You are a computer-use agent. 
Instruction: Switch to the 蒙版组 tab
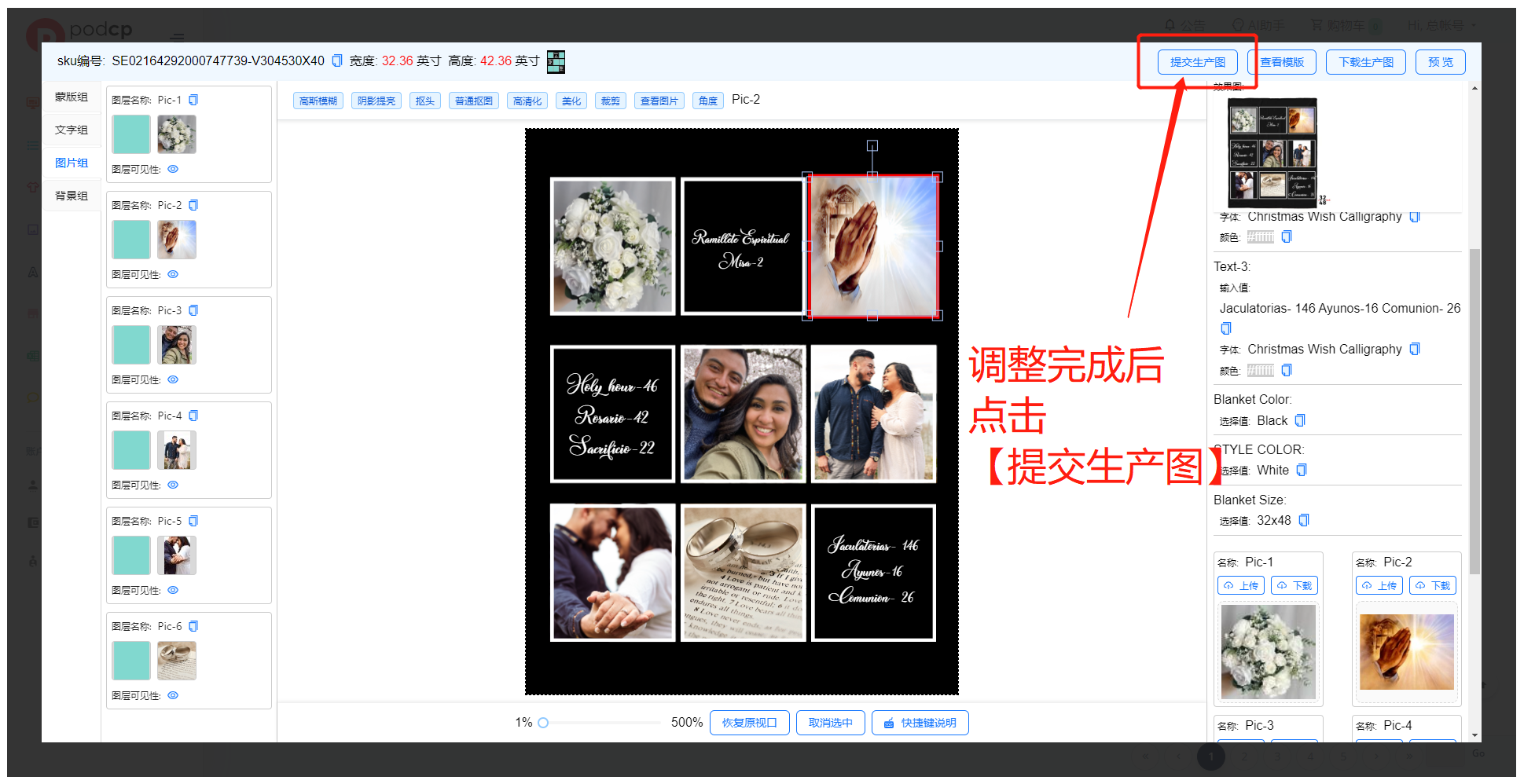tap(72, 97)
